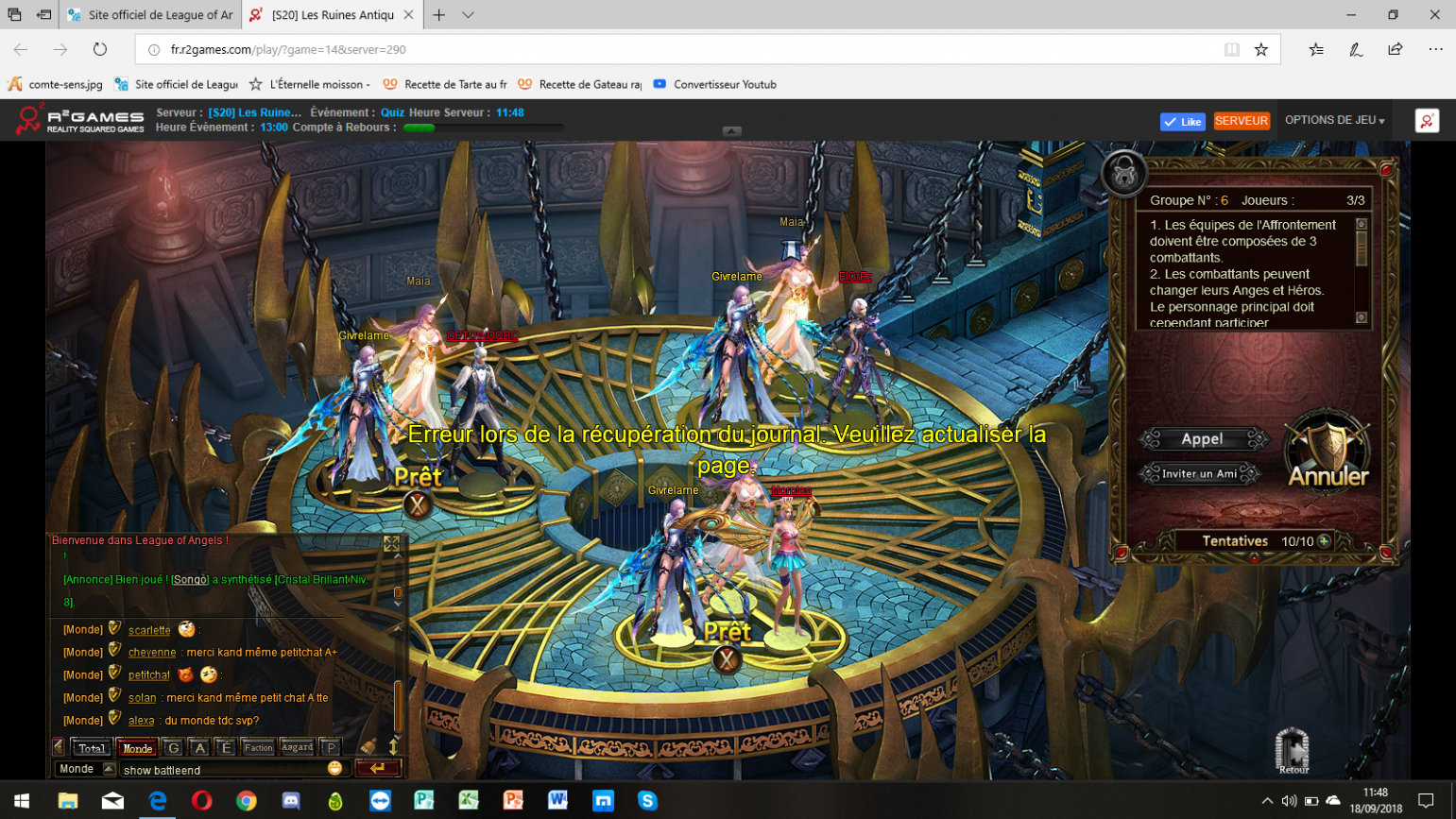Open the Monde chat channel selector
This screenshot has width=1456, height=819.
[x=84, y=769]
